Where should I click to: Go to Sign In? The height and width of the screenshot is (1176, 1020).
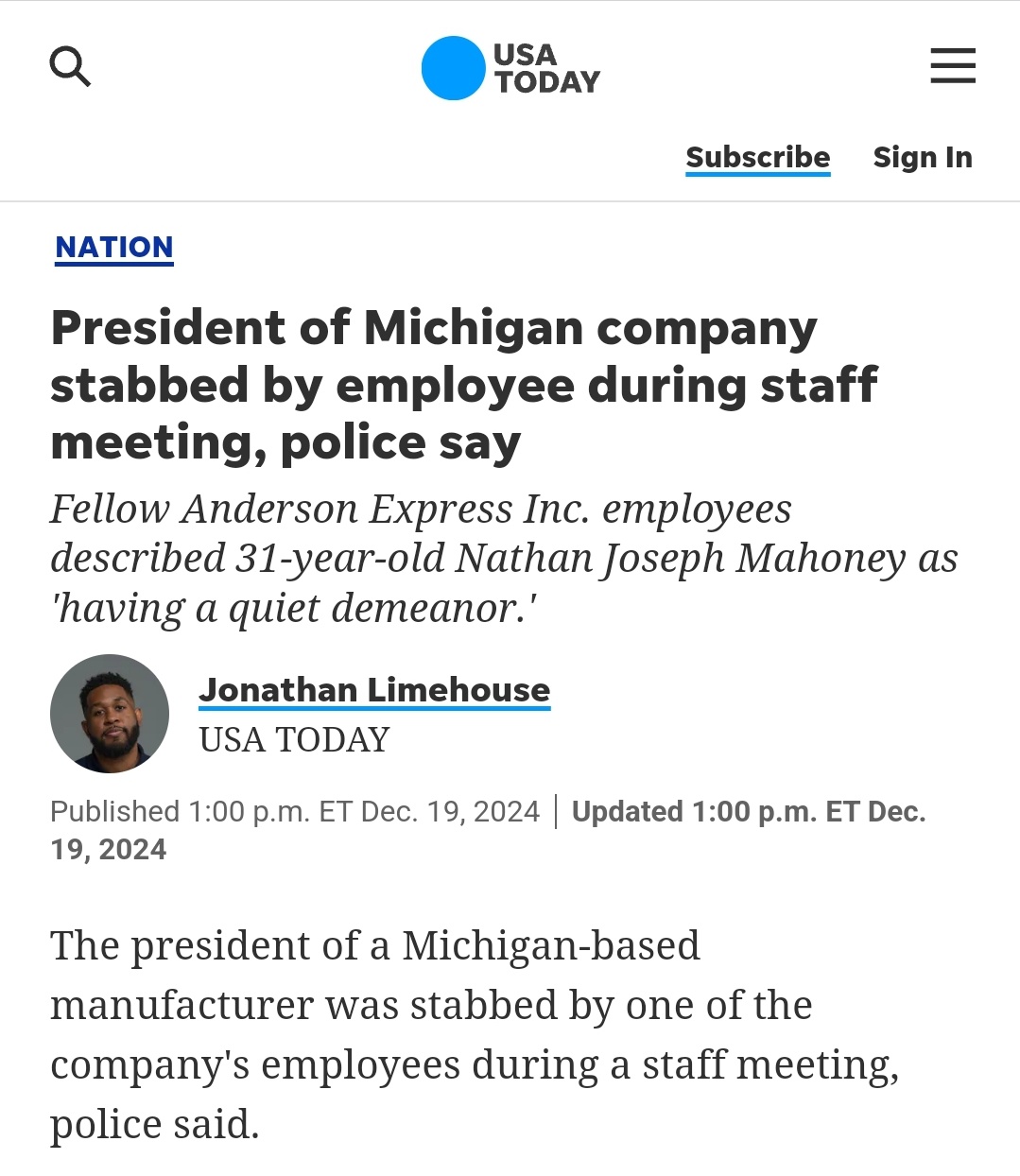pyautogui.click(x=923, y=157)
